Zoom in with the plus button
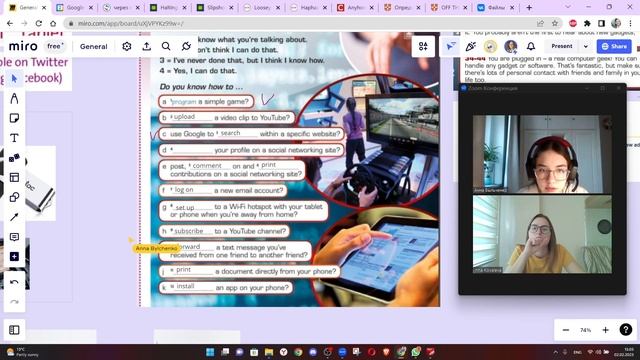This screenshot has height=360, width=640. click(x=605, y=330)
